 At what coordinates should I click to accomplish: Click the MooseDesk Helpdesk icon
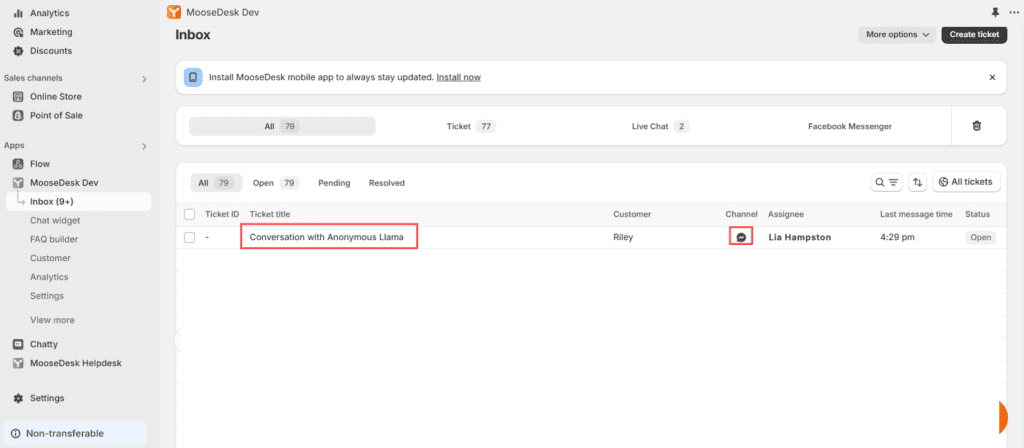(18, 363)
